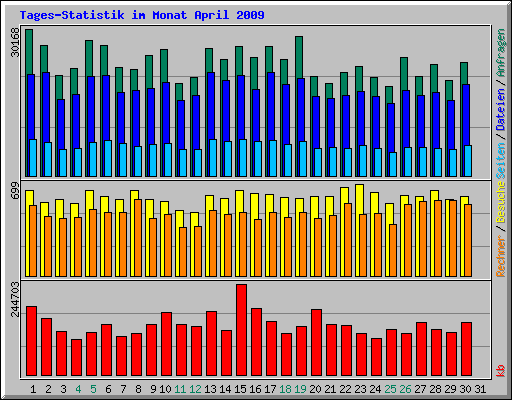Select green weekend day label 12
512x400 pixels.
[195, 389]
